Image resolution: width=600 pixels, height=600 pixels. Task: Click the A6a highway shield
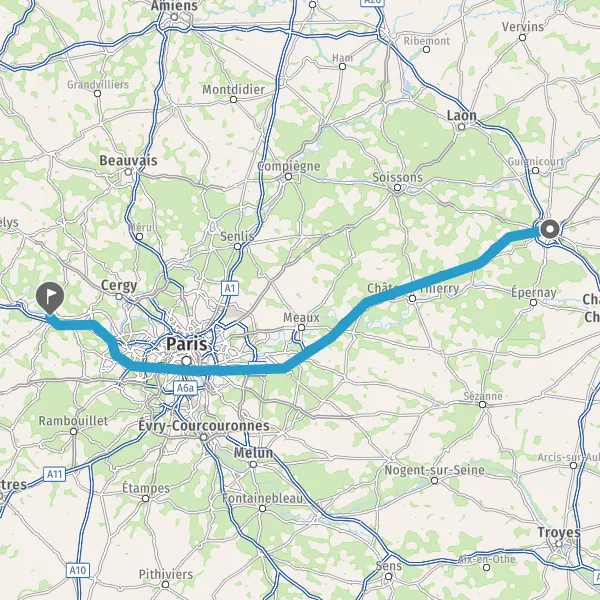pyautogui.click(x=185, y=388)
